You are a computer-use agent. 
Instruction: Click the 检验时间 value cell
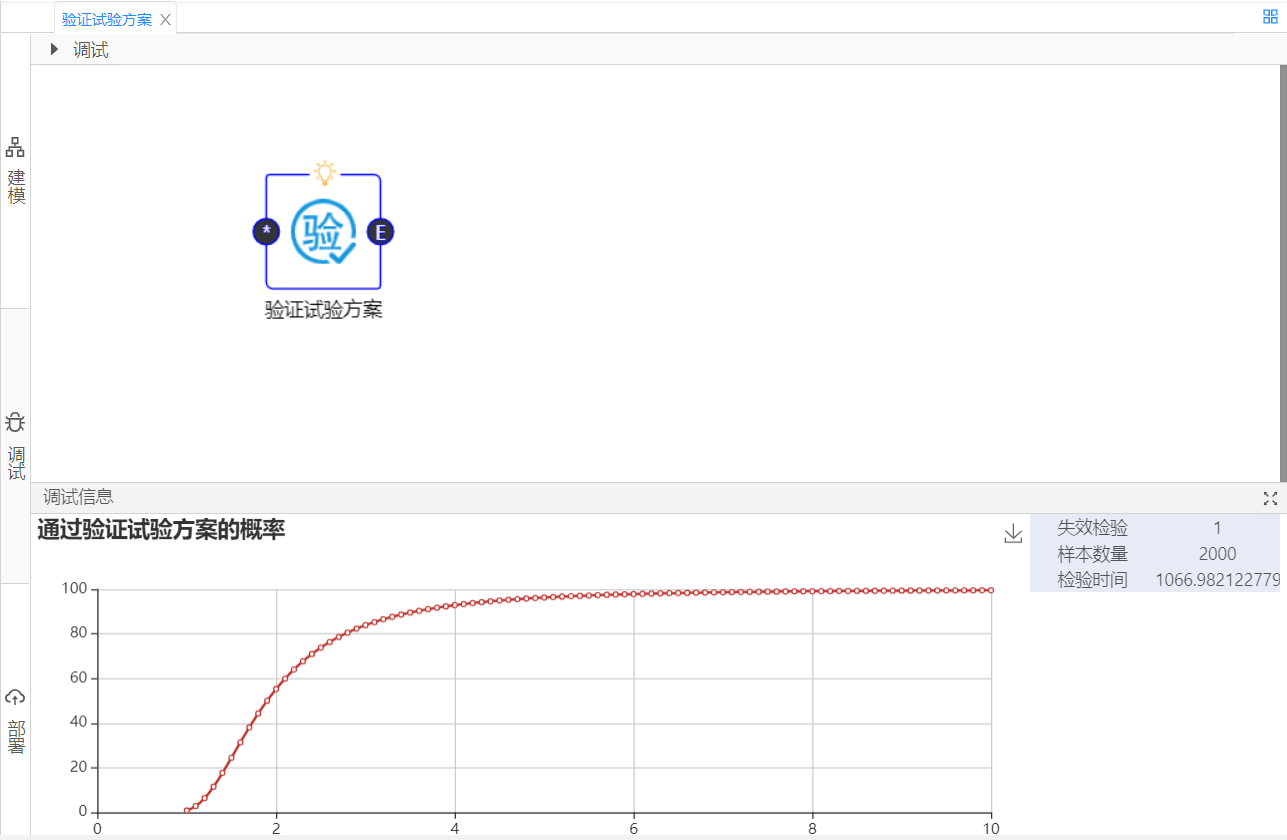click(x=1217, y=580)
